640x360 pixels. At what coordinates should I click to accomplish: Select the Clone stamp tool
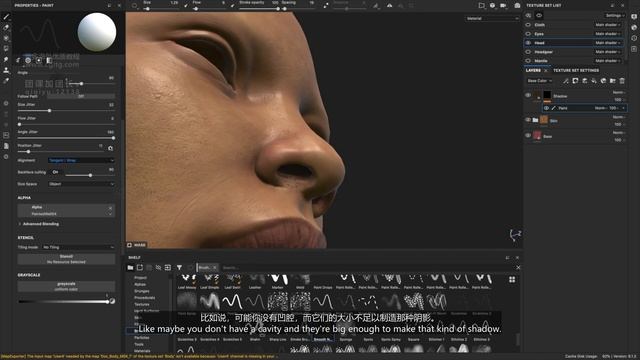point(6,70)
